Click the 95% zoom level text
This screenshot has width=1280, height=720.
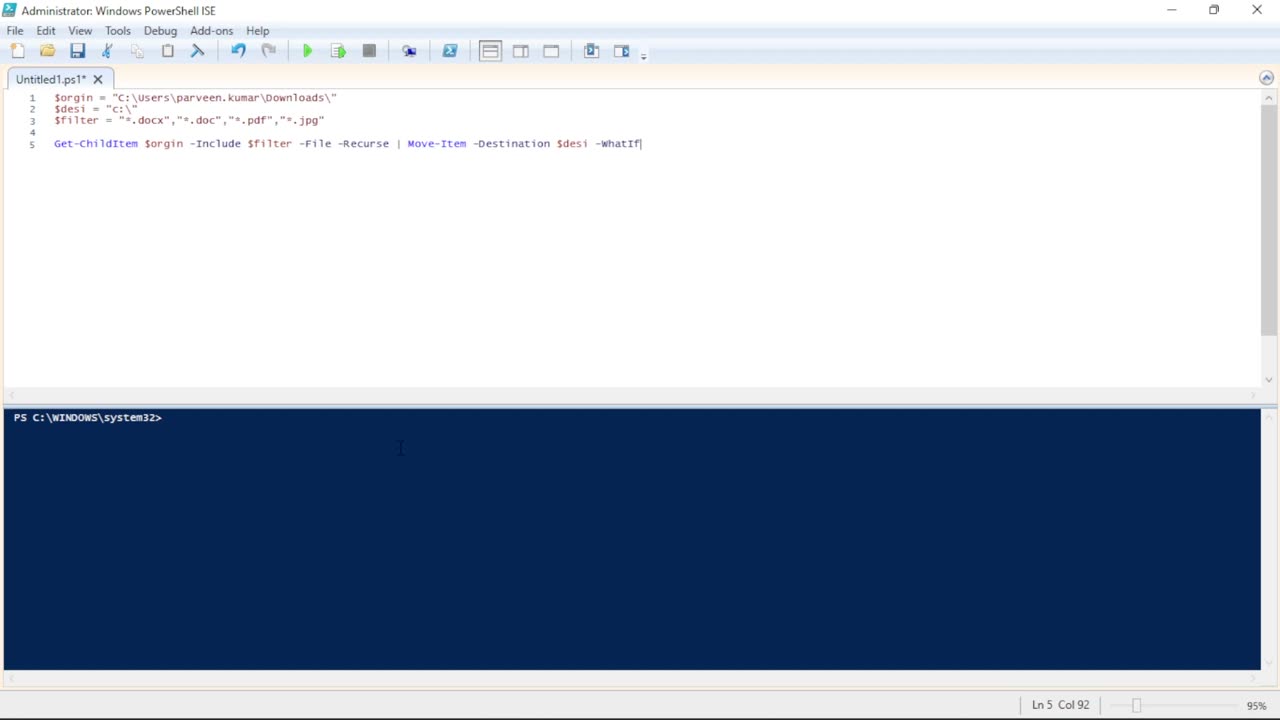(x=1256, y=706)
